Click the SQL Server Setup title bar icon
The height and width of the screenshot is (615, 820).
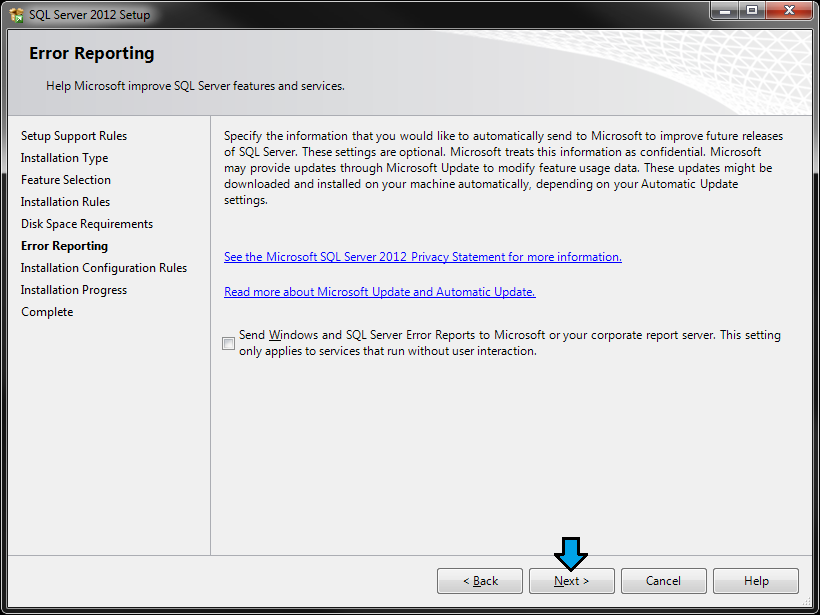pyautogui.click(x=16, y=15)
